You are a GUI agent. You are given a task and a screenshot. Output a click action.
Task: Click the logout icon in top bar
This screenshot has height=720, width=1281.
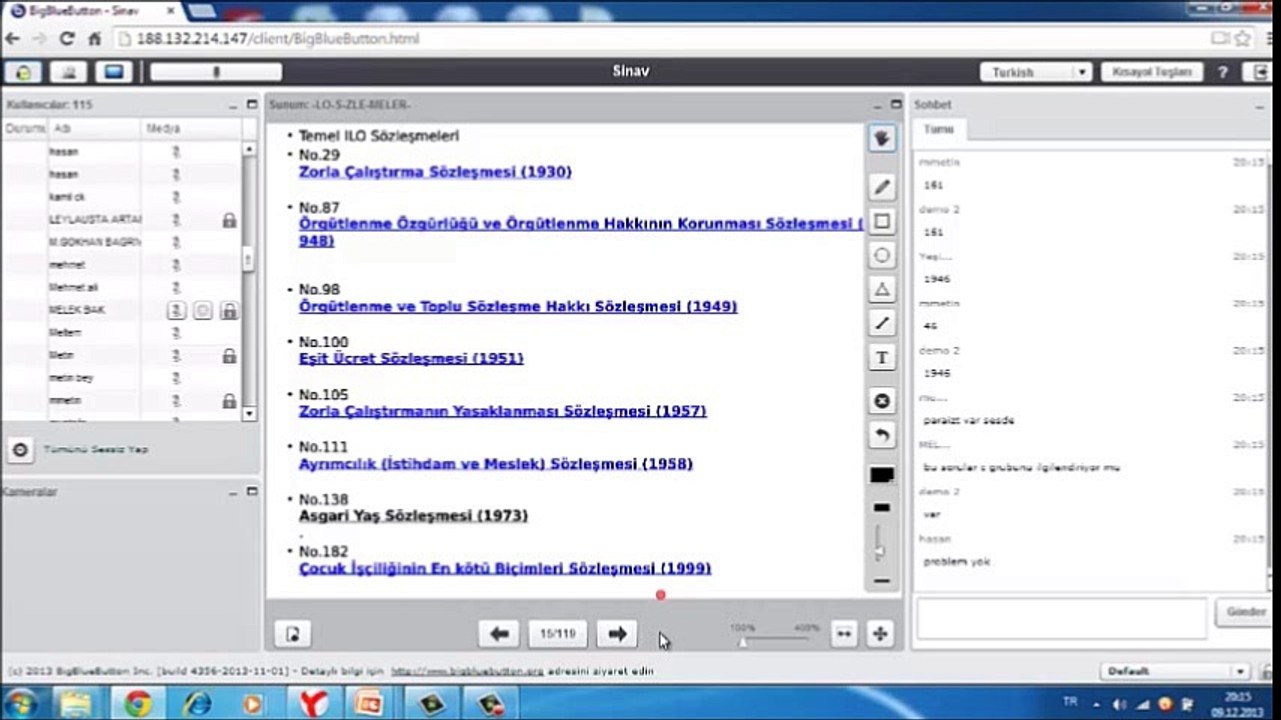pos(1260,72)
